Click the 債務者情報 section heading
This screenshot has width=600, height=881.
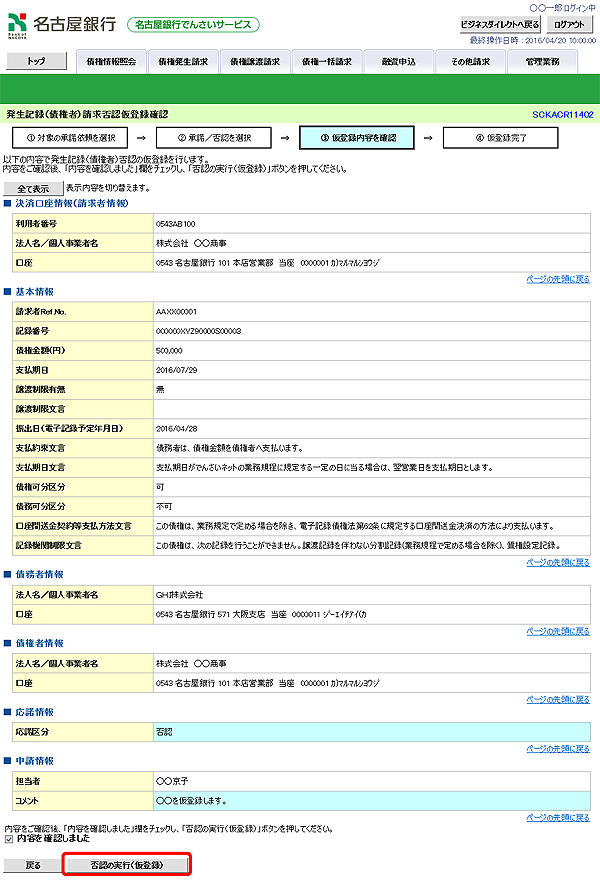point(39,575)
